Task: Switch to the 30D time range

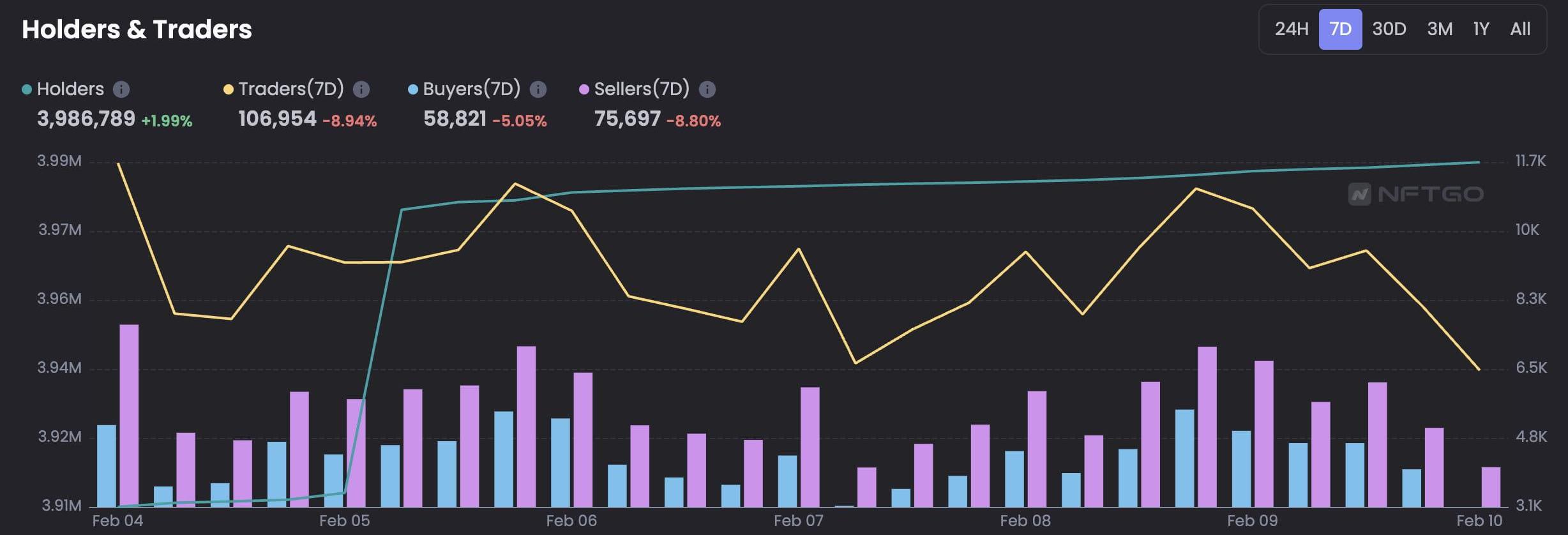Action: pyautogui.click(x=1389, y=29)
